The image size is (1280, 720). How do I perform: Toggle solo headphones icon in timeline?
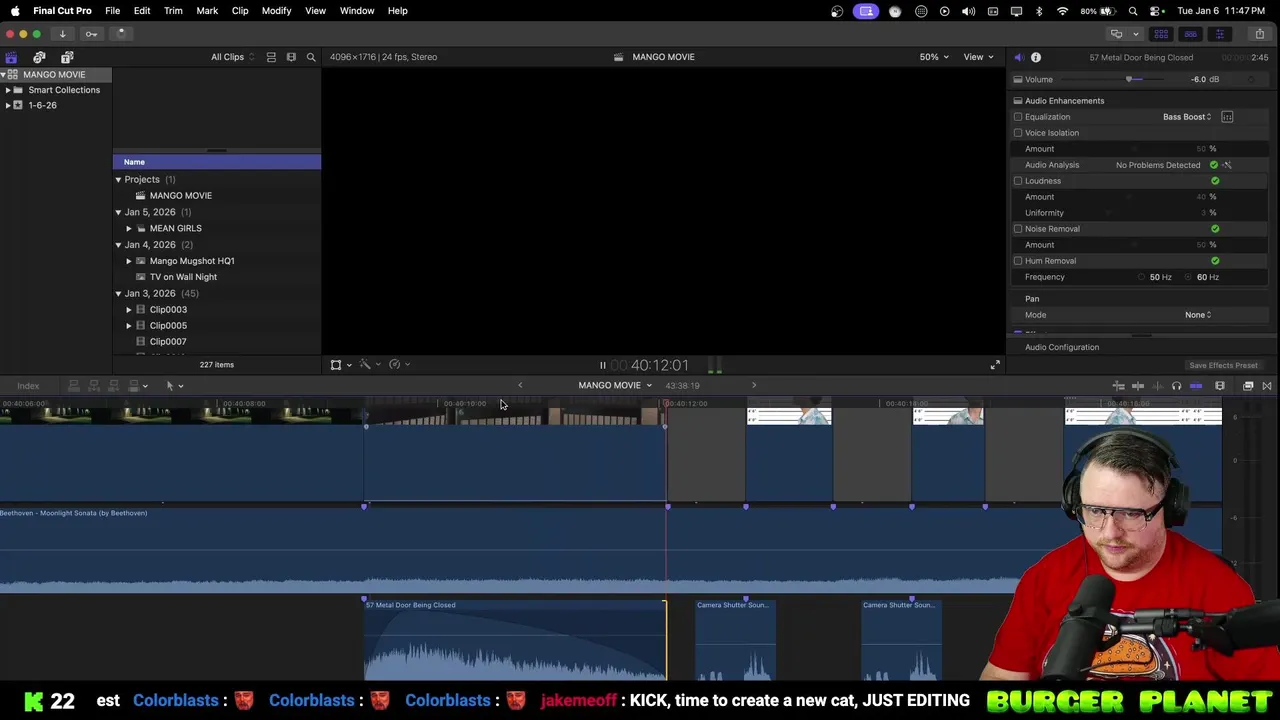(x=1176, y=386)
